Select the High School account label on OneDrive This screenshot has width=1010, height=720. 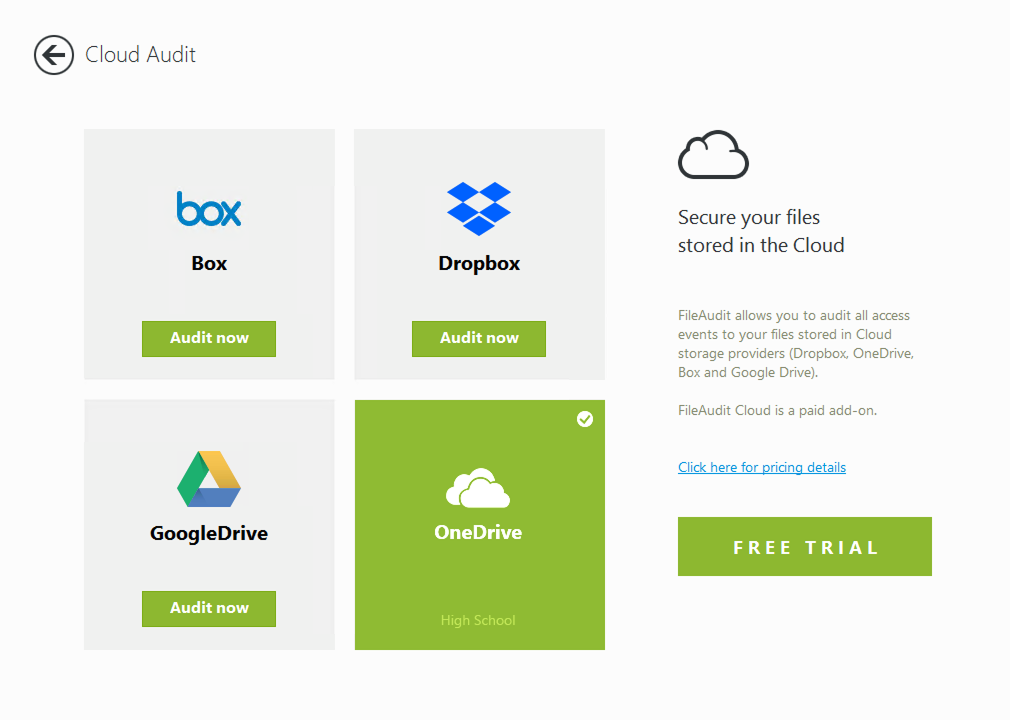pyautogui.click(x=478, y=620)
